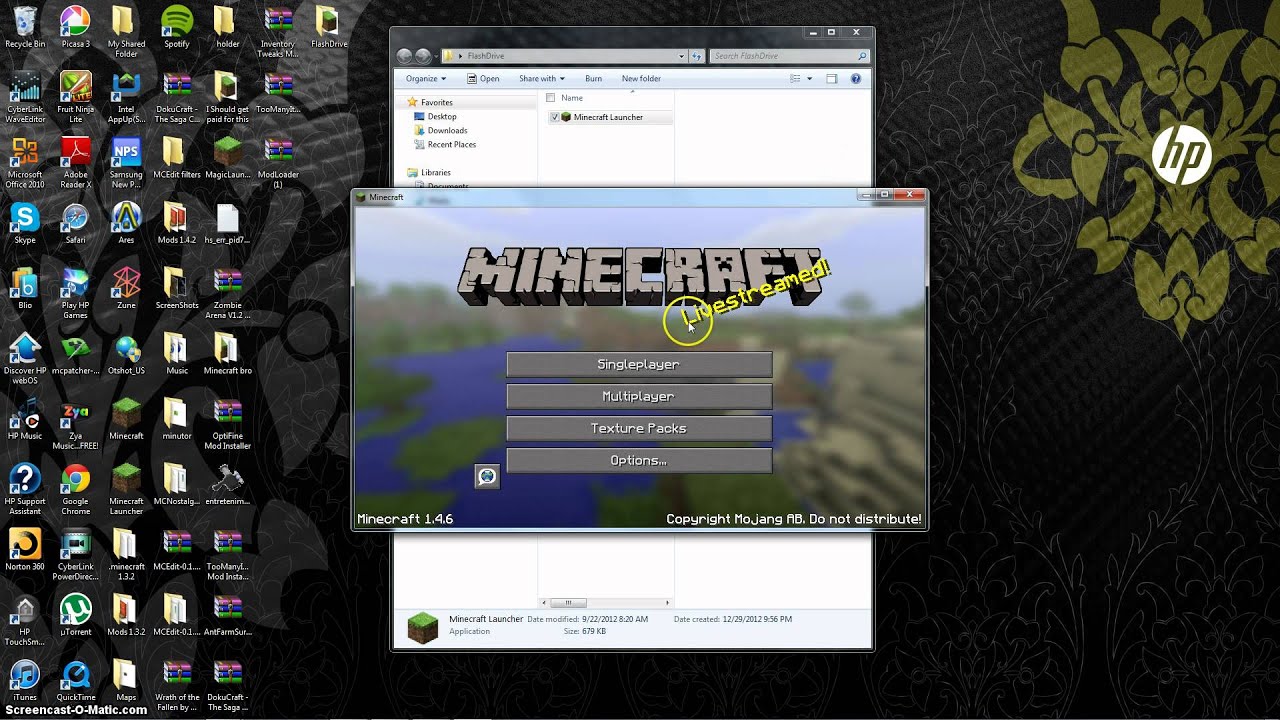
Task: Click Open in the Explorer toolbar
Action: tap(483, 78)
